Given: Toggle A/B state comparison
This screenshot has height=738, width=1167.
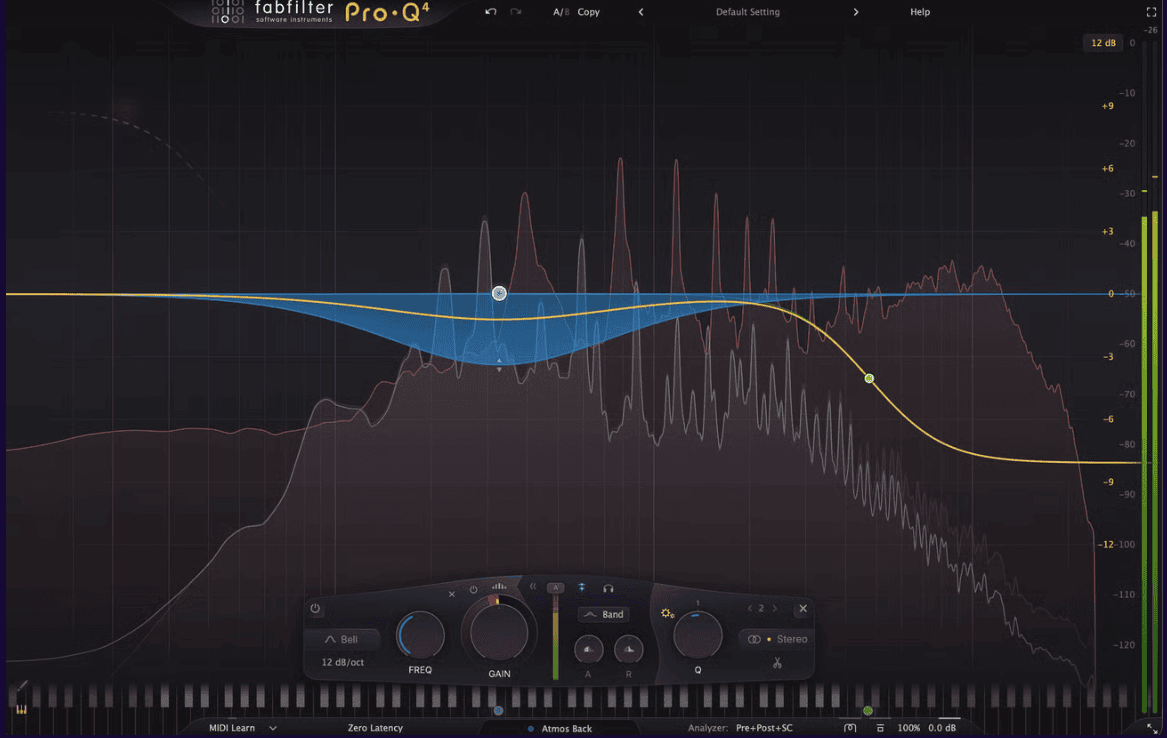Looking at the screenshot, I should tap(560, 12).
